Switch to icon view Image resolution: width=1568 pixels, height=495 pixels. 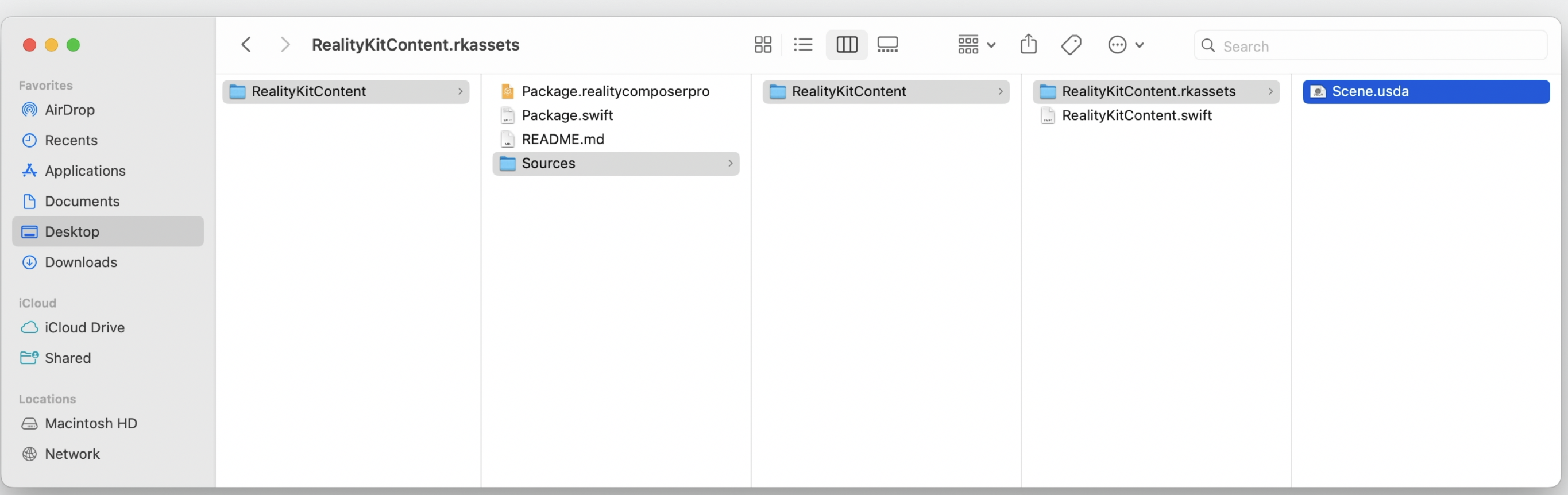point(762,44)
